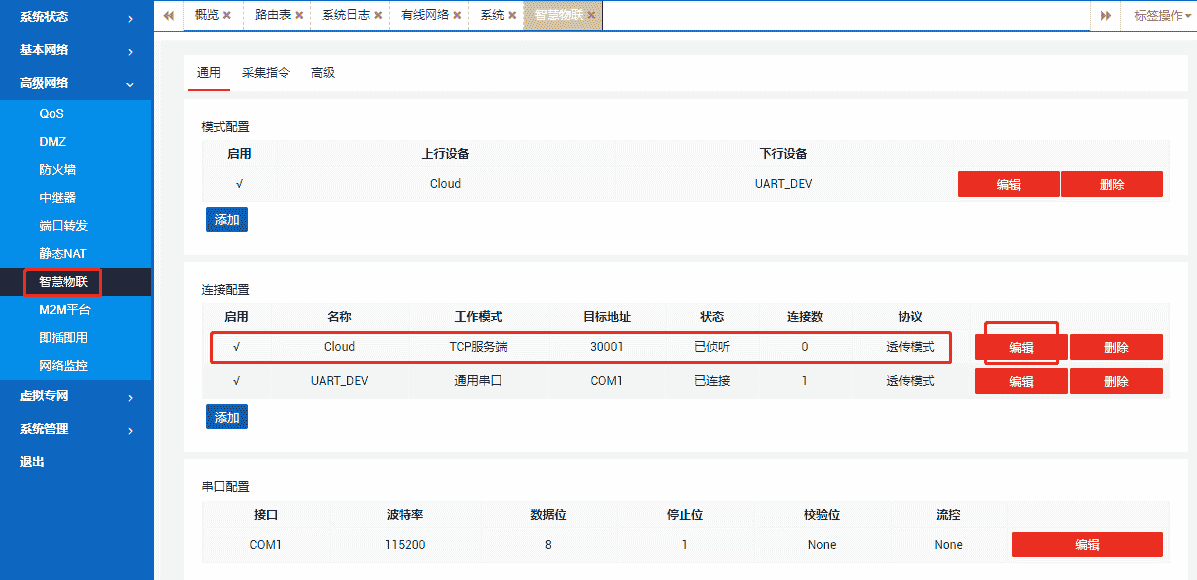Switch to the 高级 tab
The width and height of the screenshot is (1197, 580).
point(322,72)
